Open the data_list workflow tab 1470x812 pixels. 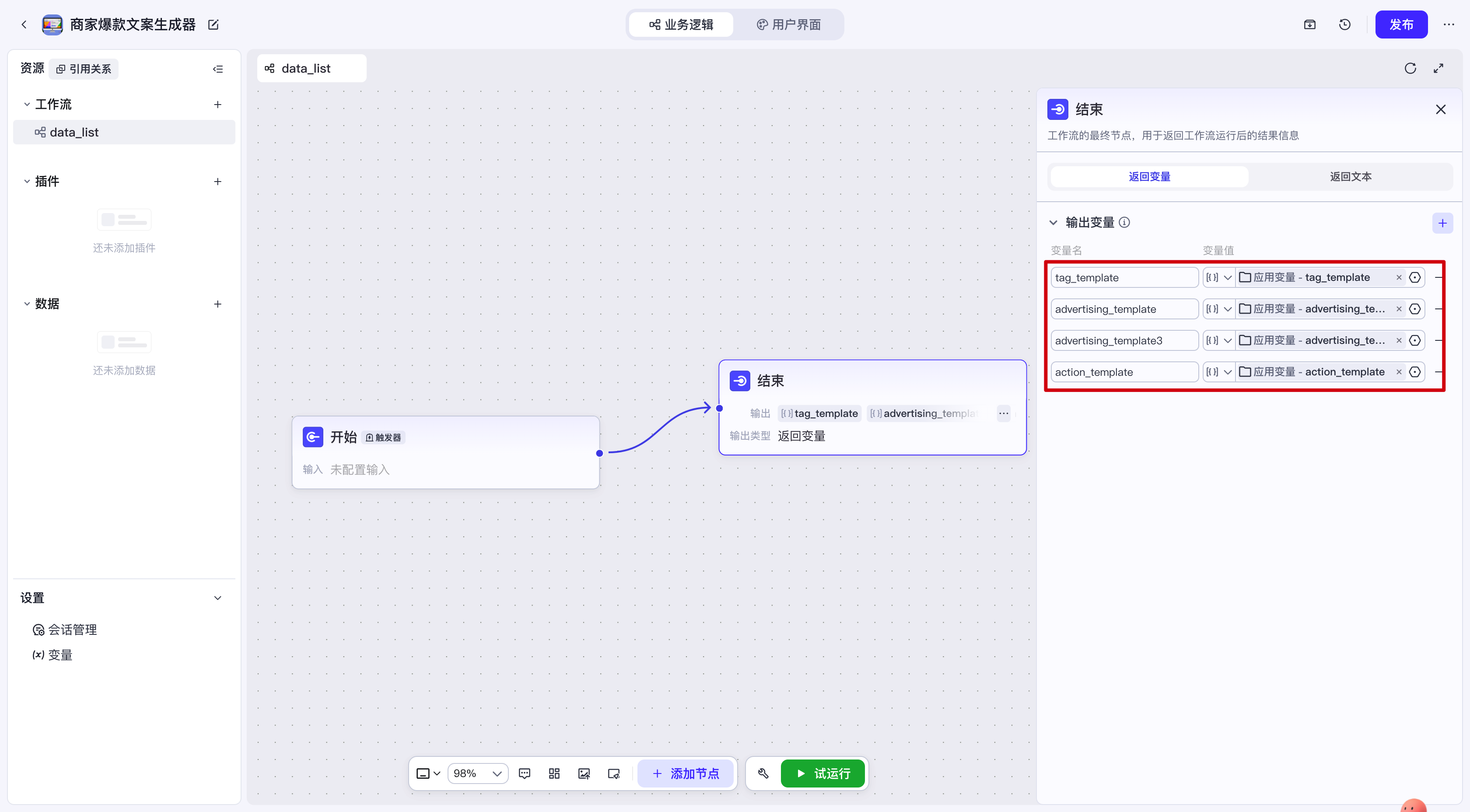coord(311,69)
